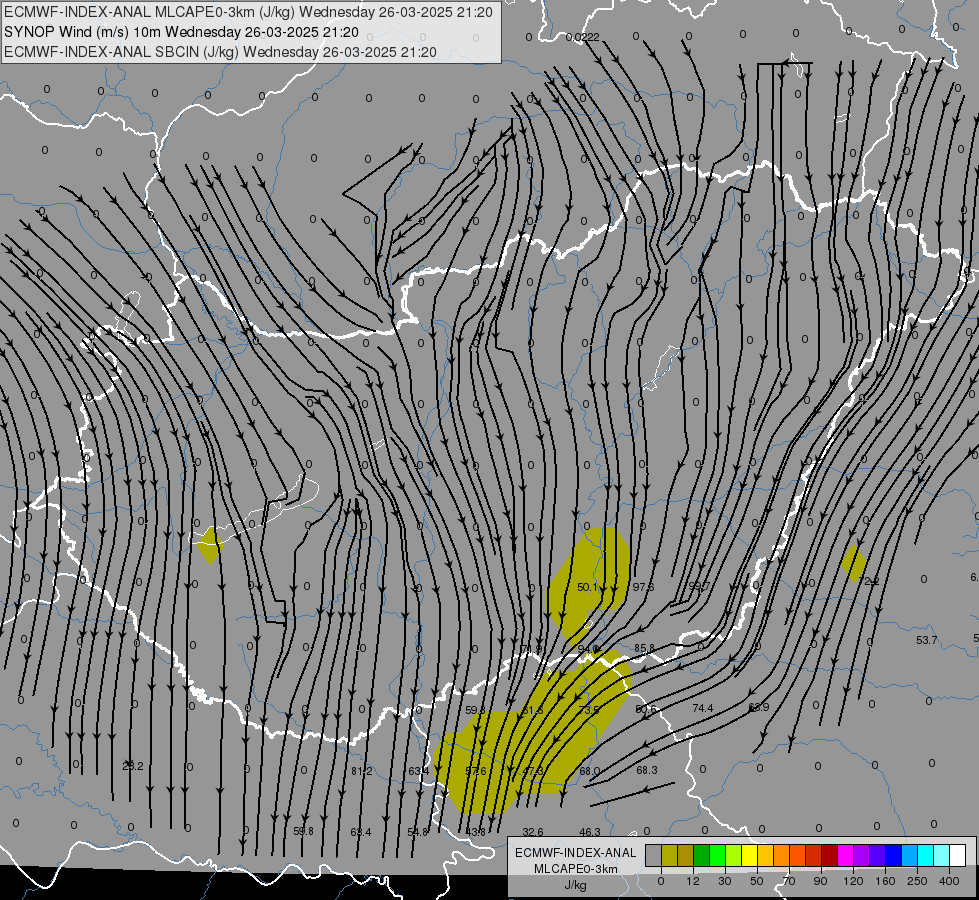Click the 54.8 map value
Screen dimensions: 979x900
pos(418,832)
